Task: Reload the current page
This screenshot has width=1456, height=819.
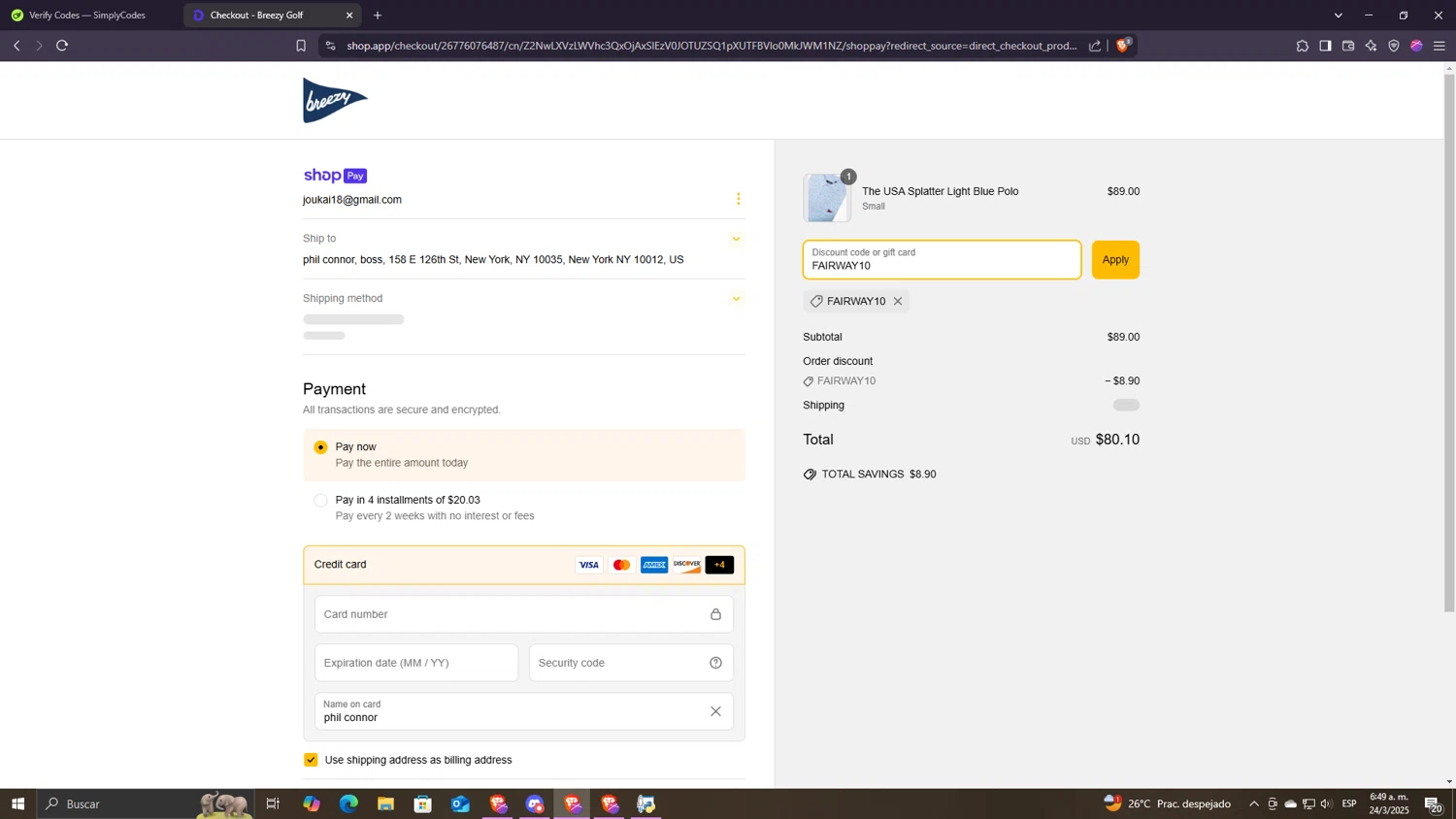Action: pos(62,46)
